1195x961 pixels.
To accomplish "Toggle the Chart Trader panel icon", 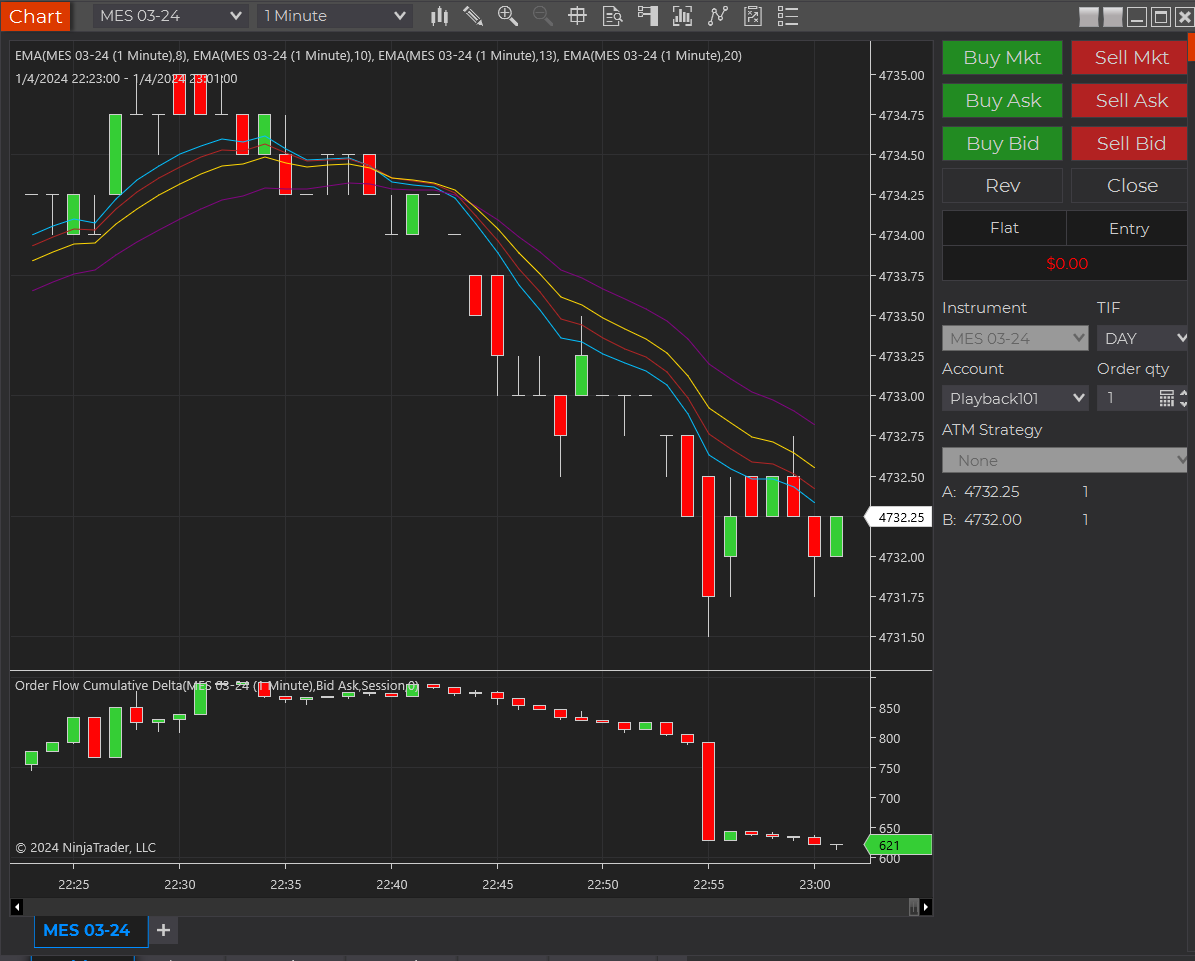I will coord(648,16).
